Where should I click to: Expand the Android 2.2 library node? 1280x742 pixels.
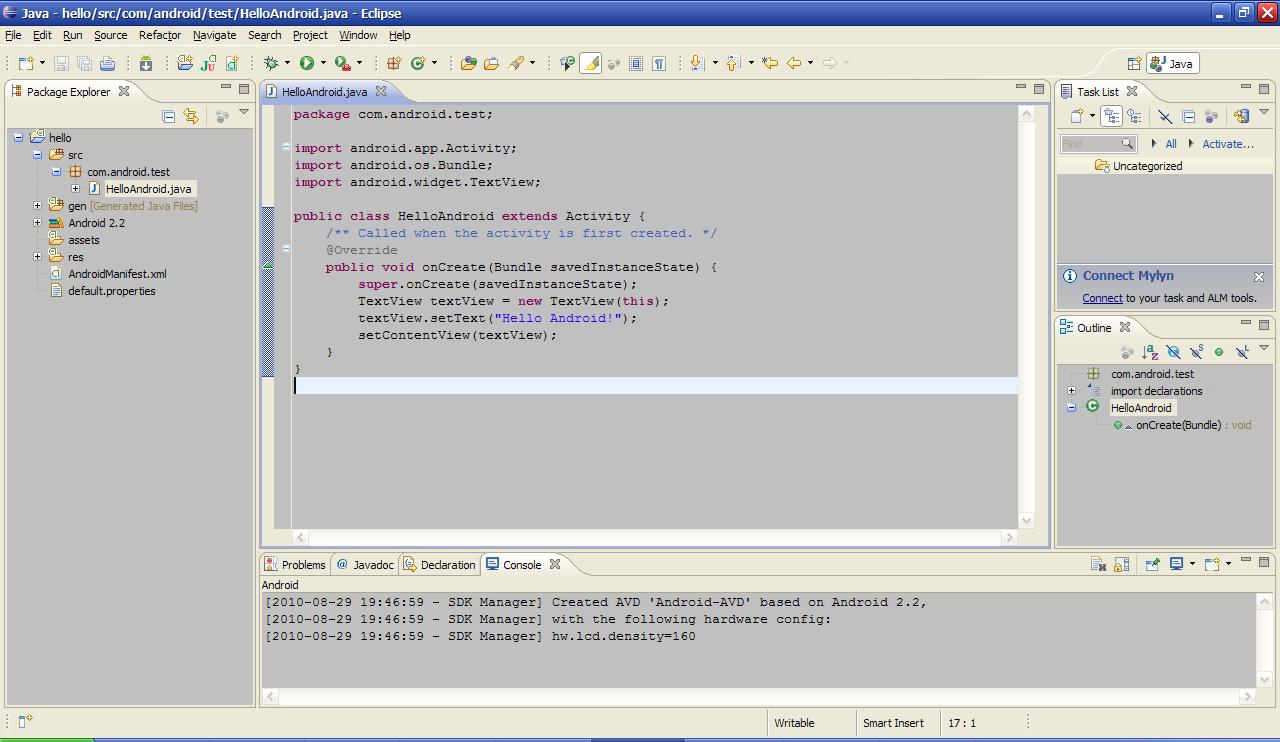pos(38,223)
